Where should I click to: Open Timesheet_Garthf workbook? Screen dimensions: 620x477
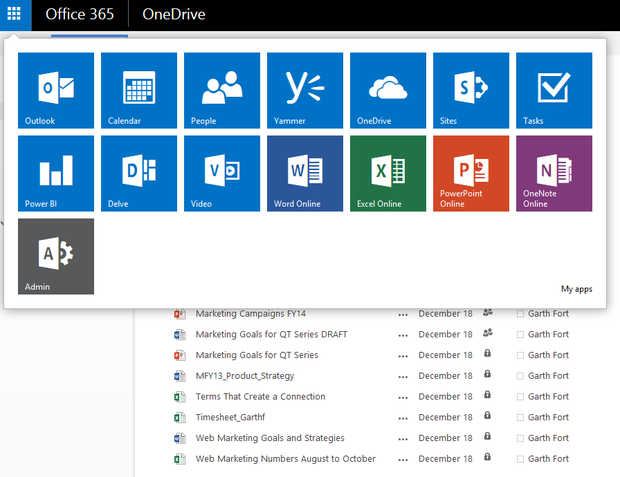click(x=230, y=417)
